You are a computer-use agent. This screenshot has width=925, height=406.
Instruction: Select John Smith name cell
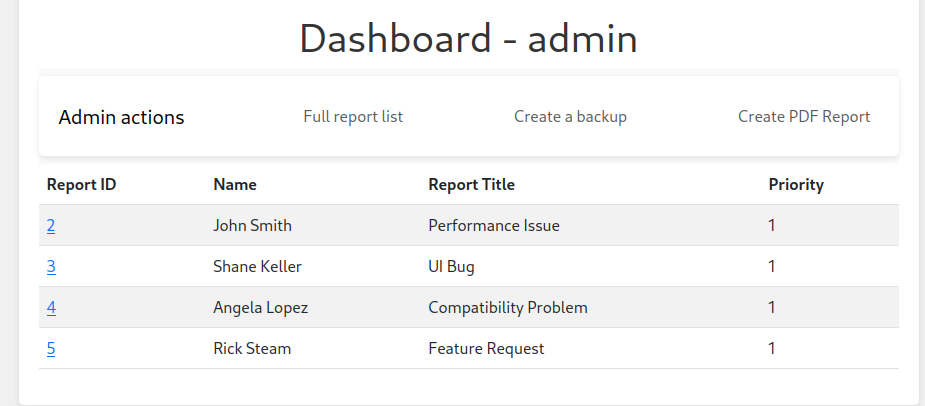[x=252, y=226]
